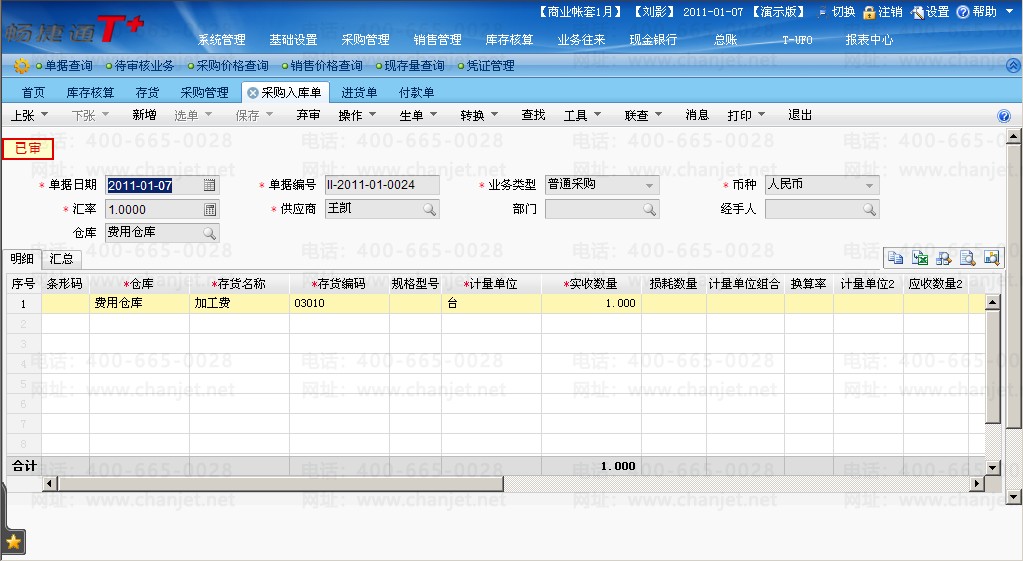Switch to the 进货单 tab

click(x=359, y=93)
